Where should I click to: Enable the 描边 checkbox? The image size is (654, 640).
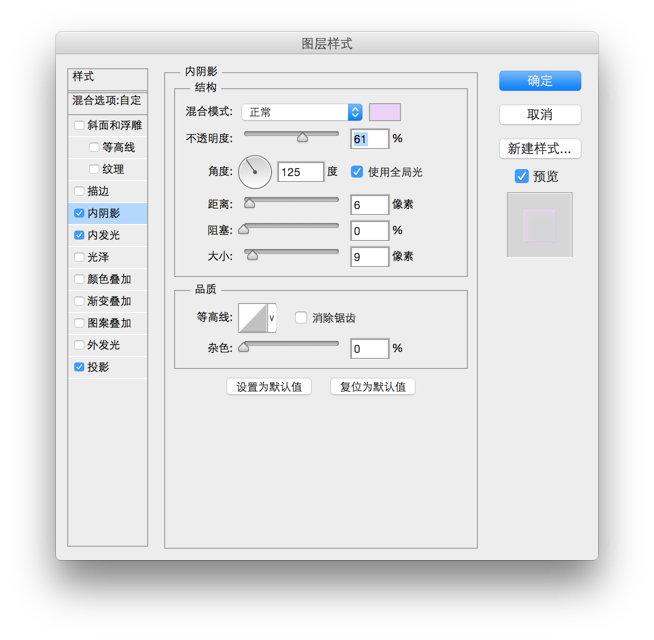[x=79, y=191]
